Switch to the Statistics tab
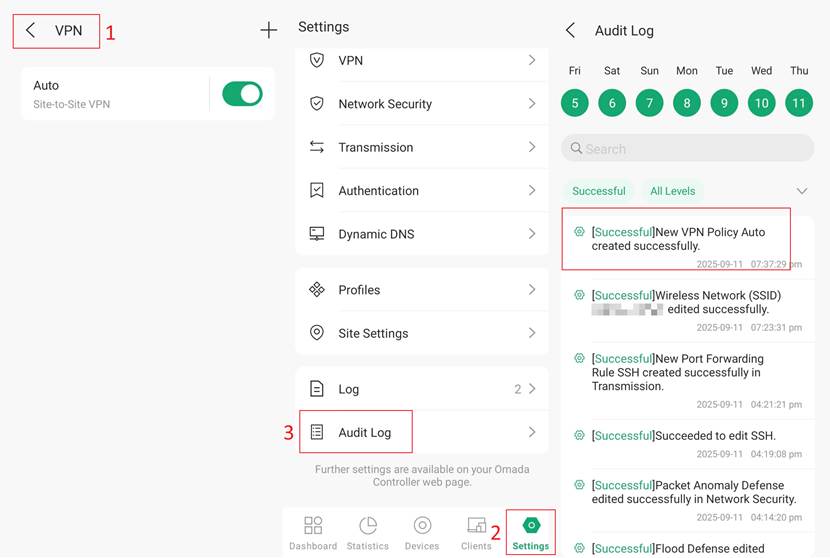This screenshot has height=558, width=830. coord(367,533)
